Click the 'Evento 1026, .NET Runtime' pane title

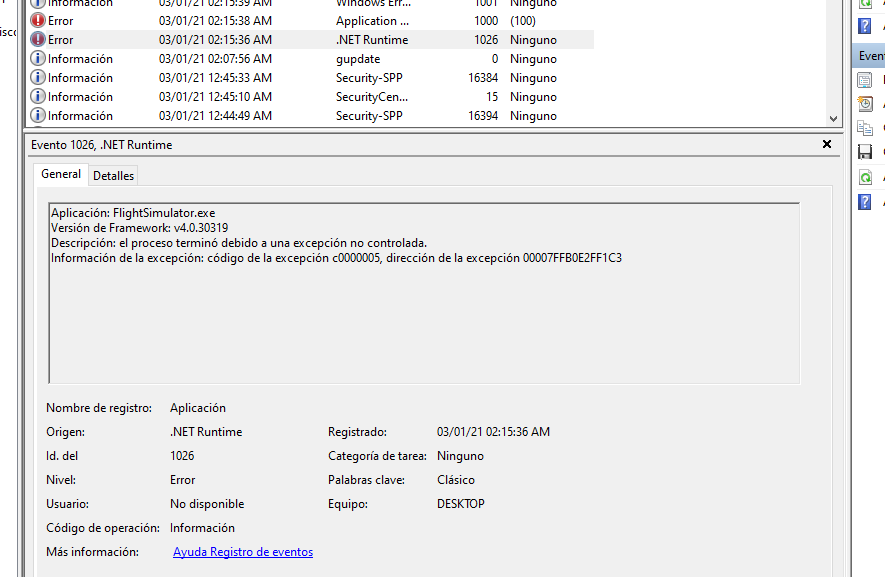[x=102, y=145]
